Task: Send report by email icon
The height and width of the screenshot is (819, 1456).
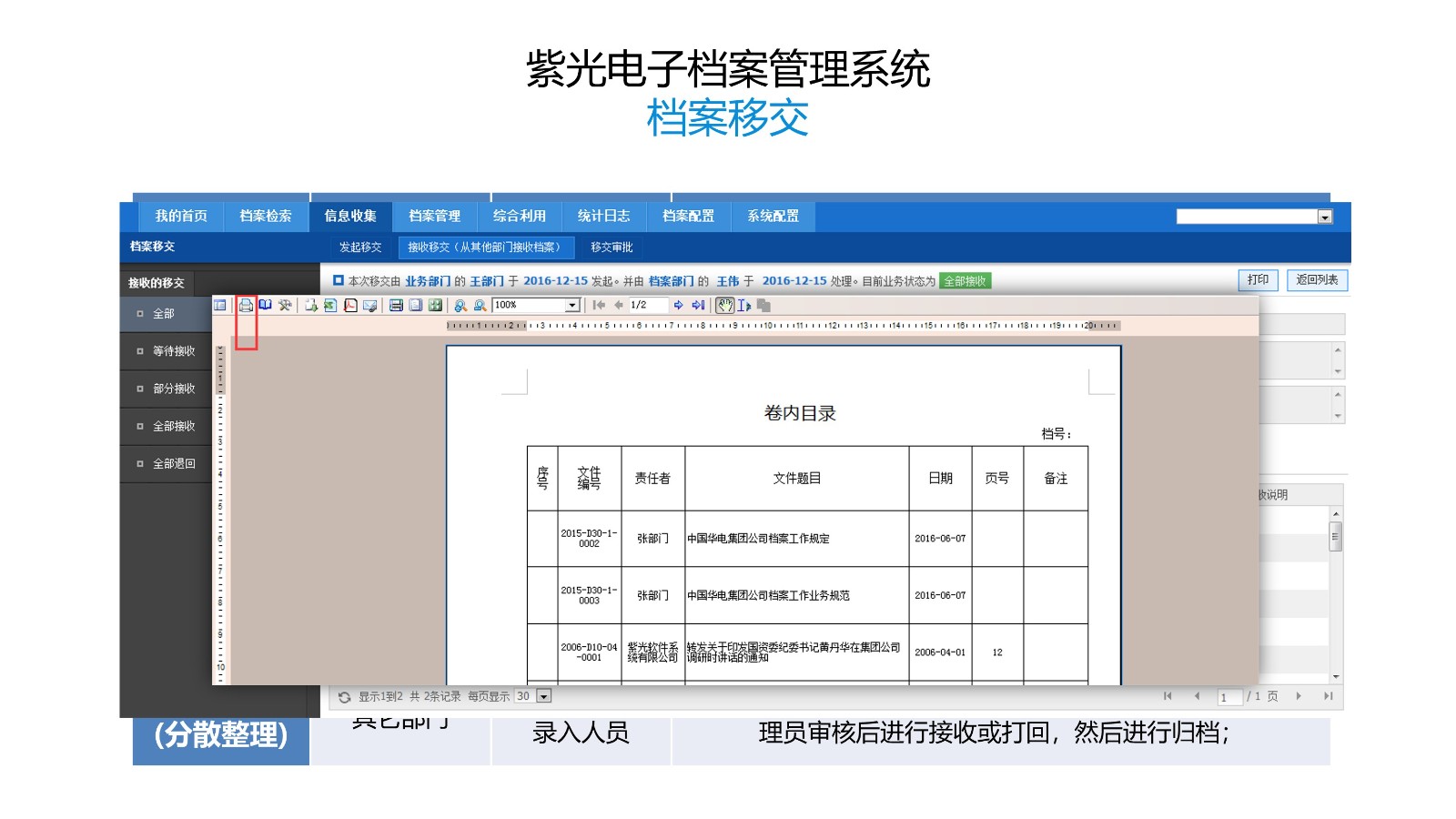Action: coord(370,306)
